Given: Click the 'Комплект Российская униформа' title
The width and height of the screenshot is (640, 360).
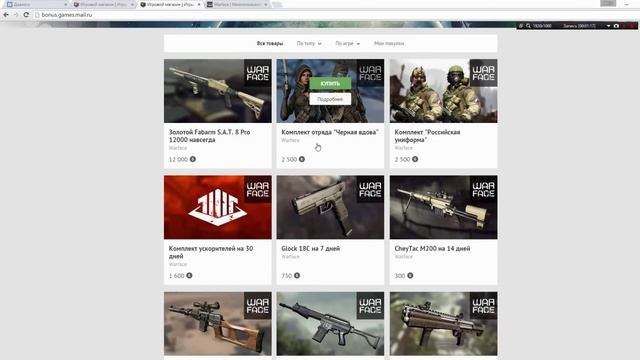Looking at the screenshot, I should (427, 136).
